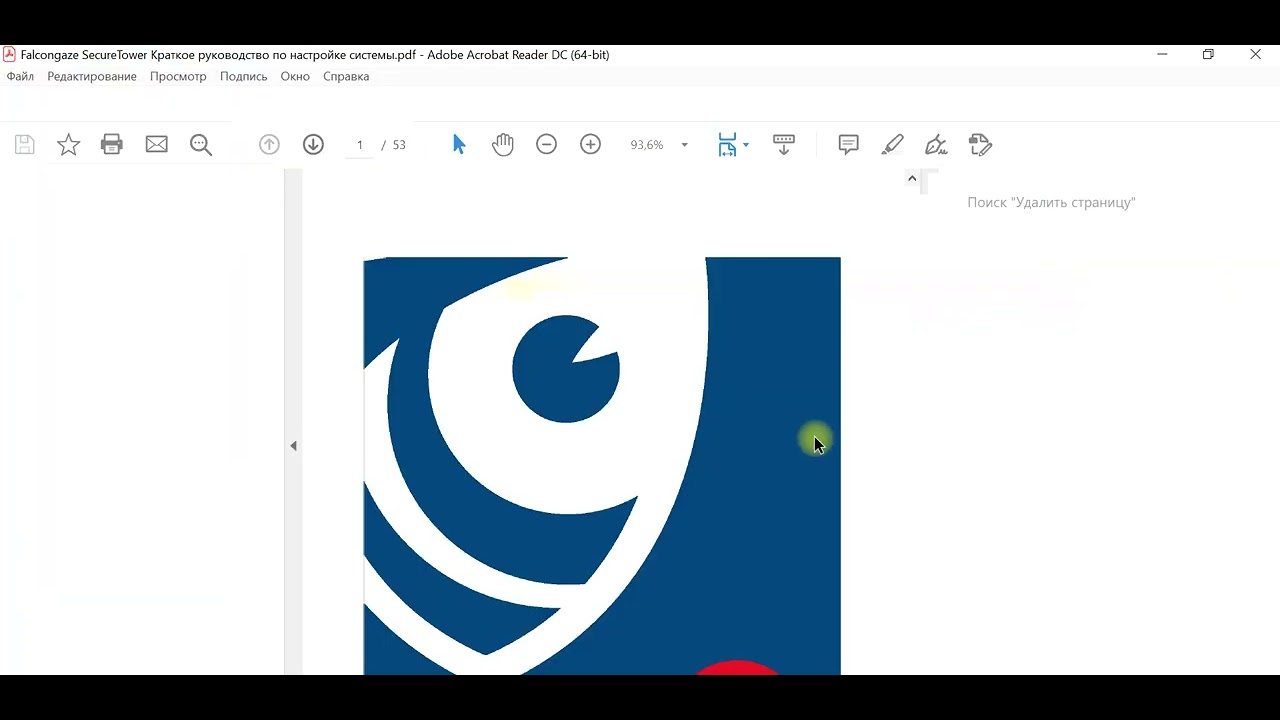Click the 93,6% zoom value field
This screenshot has height=720, width=1280.
coord(647,145)
